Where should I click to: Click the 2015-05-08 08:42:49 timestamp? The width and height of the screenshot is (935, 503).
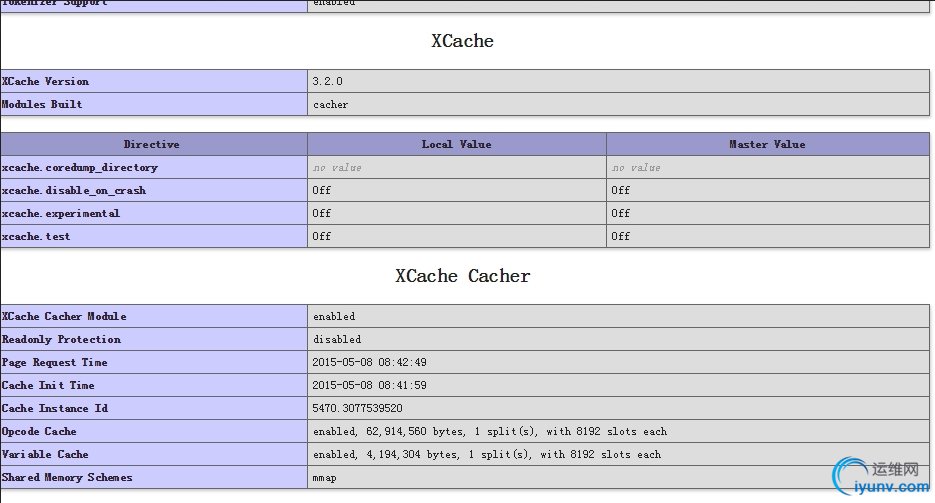369,362
